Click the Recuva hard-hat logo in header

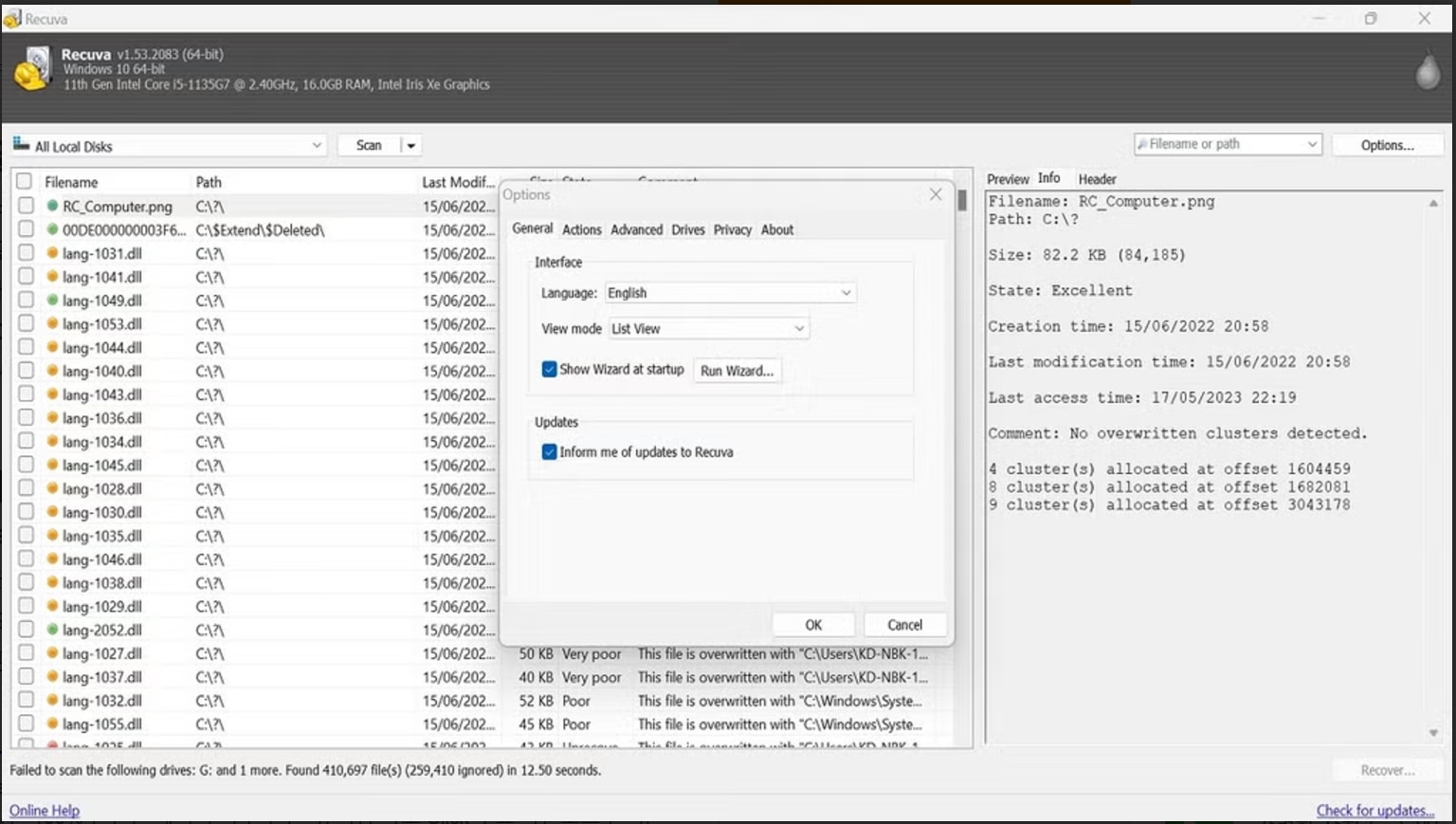[x=32, y=69]
